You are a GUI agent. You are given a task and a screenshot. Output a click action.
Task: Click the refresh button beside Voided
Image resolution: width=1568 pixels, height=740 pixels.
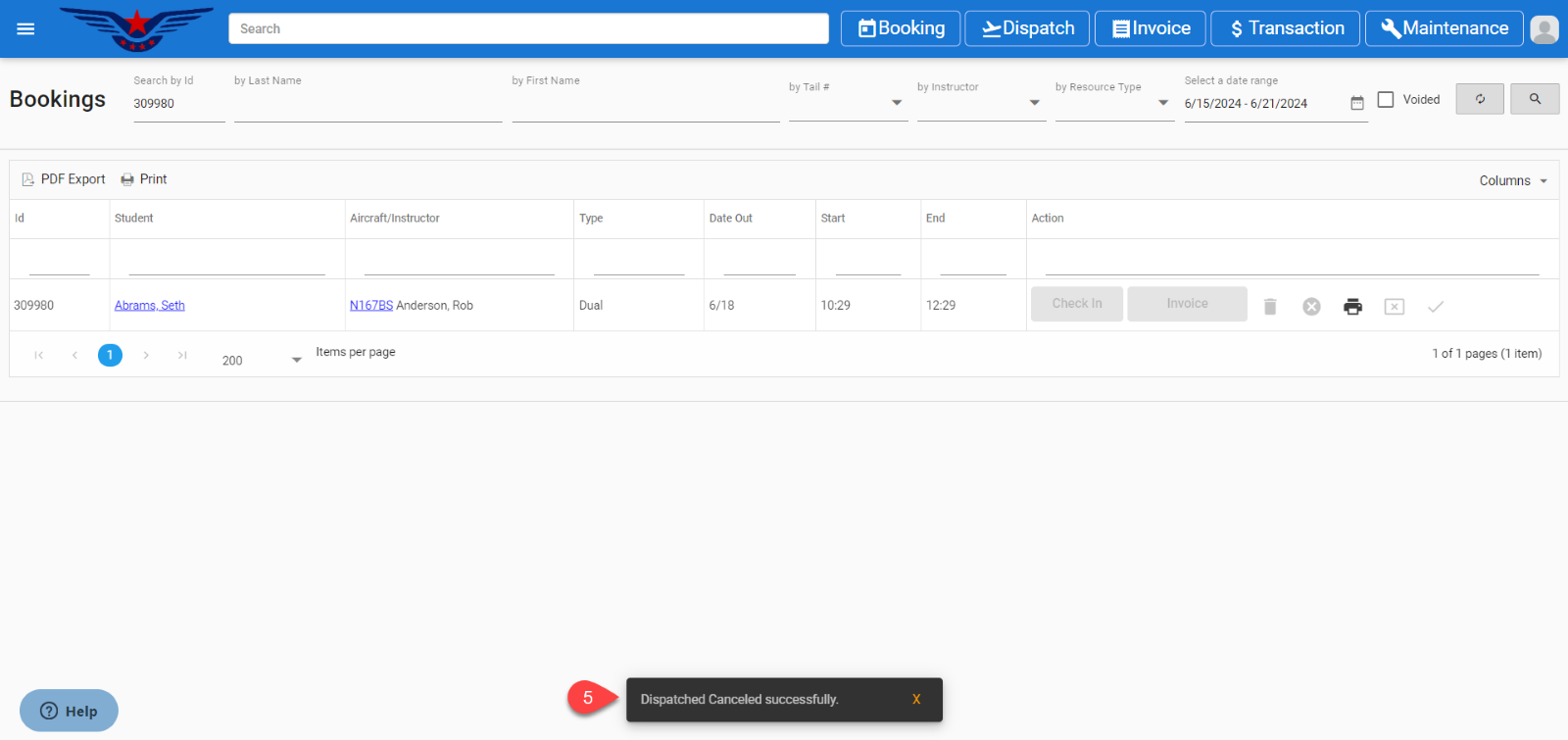[x=1479, y=99]
